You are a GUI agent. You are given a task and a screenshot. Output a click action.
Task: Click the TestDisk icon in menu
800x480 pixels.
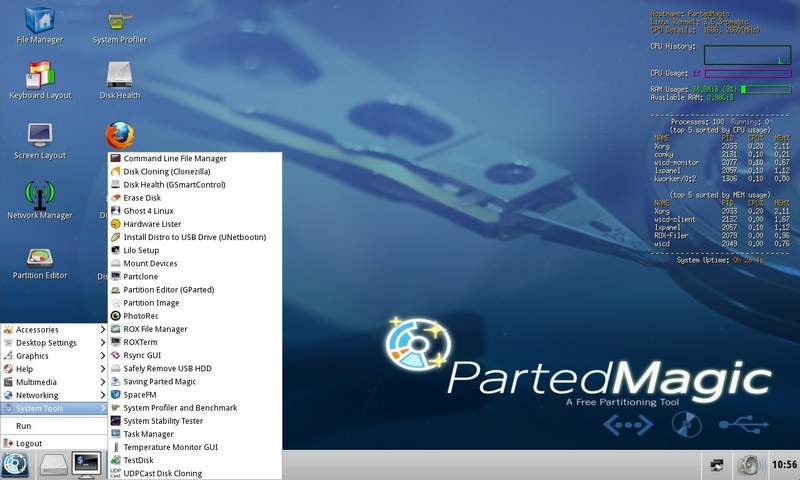click(116, 460)
